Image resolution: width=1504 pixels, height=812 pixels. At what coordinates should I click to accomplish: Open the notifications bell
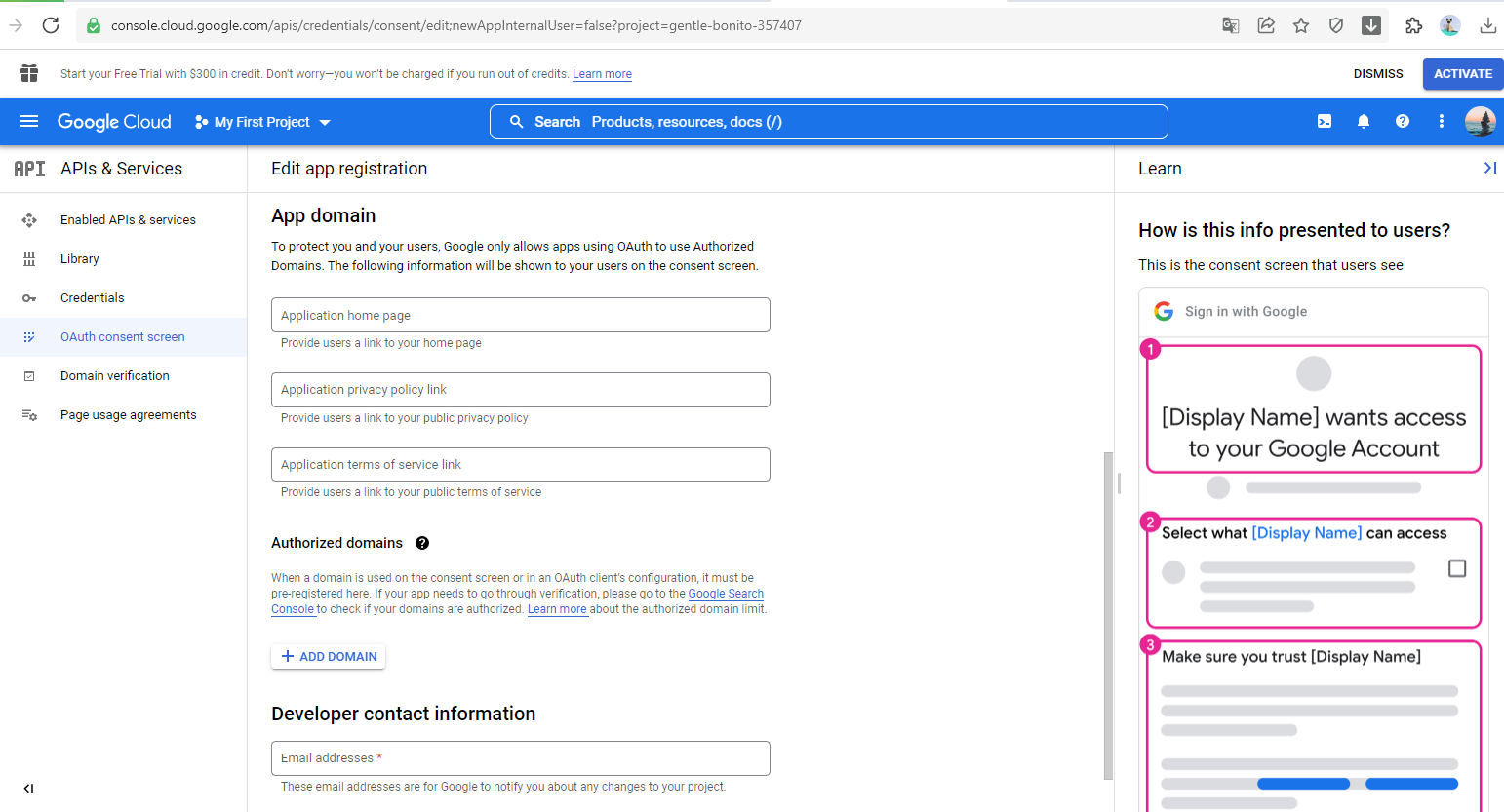coord(1364,122)
